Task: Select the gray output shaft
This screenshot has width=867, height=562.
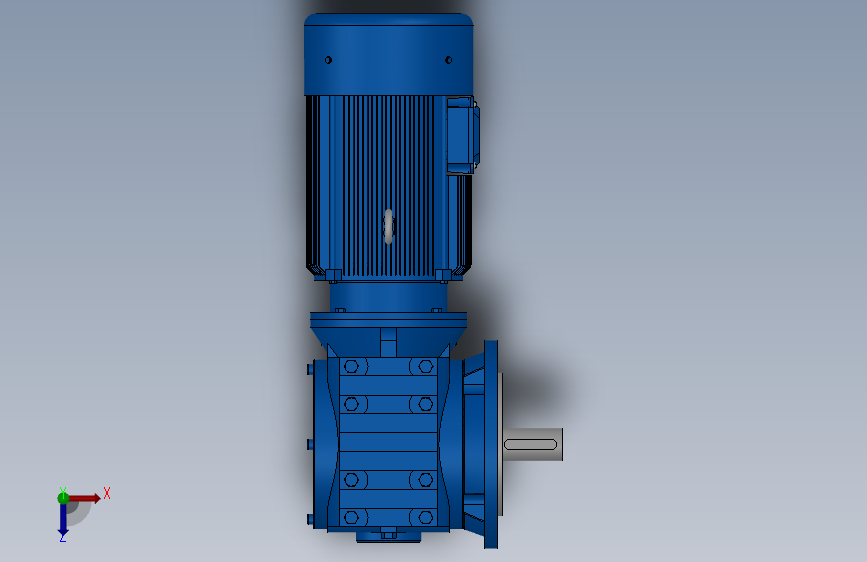Action: point(532,444)
